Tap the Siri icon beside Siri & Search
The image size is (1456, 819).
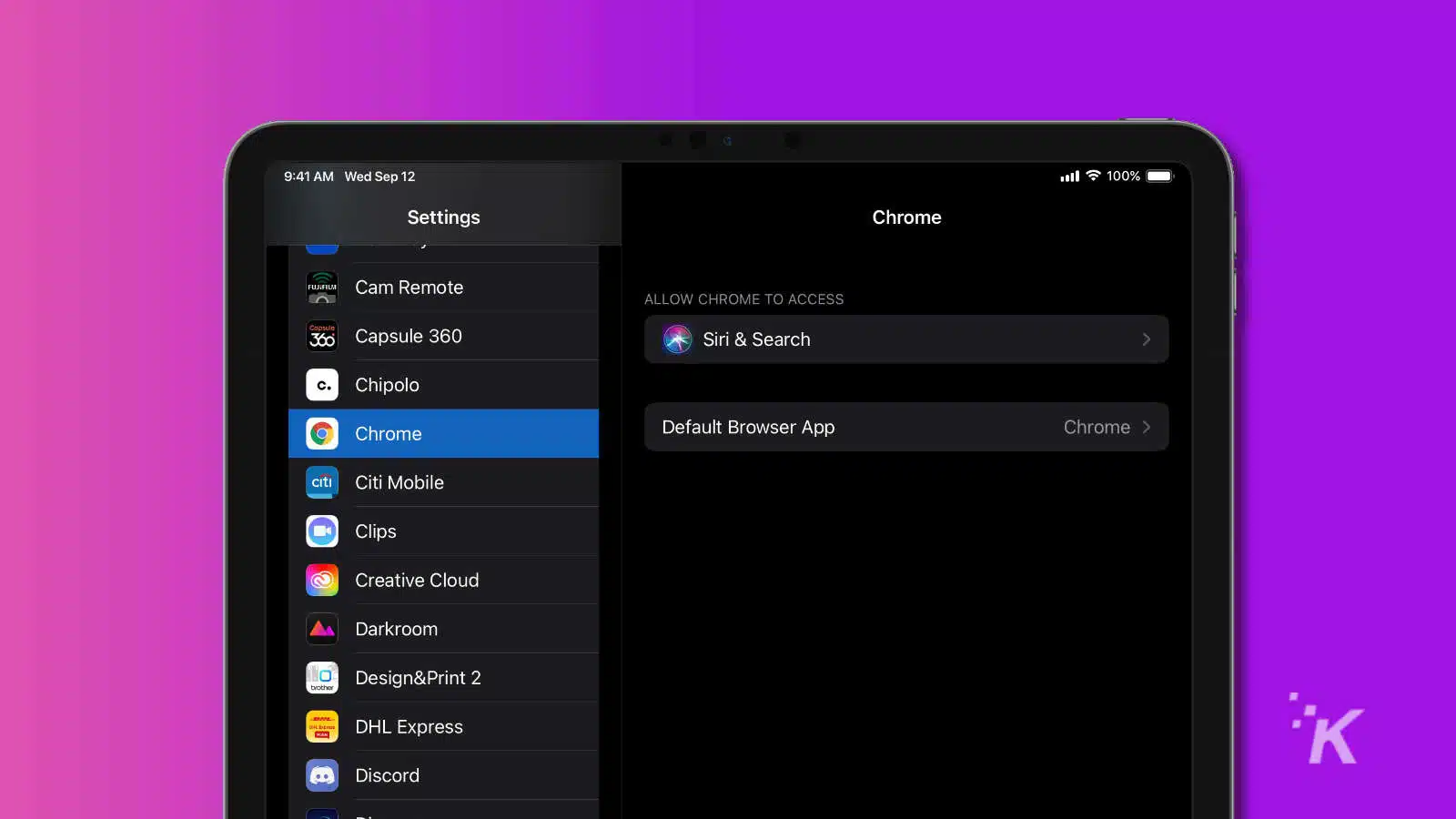click(677, 339)
